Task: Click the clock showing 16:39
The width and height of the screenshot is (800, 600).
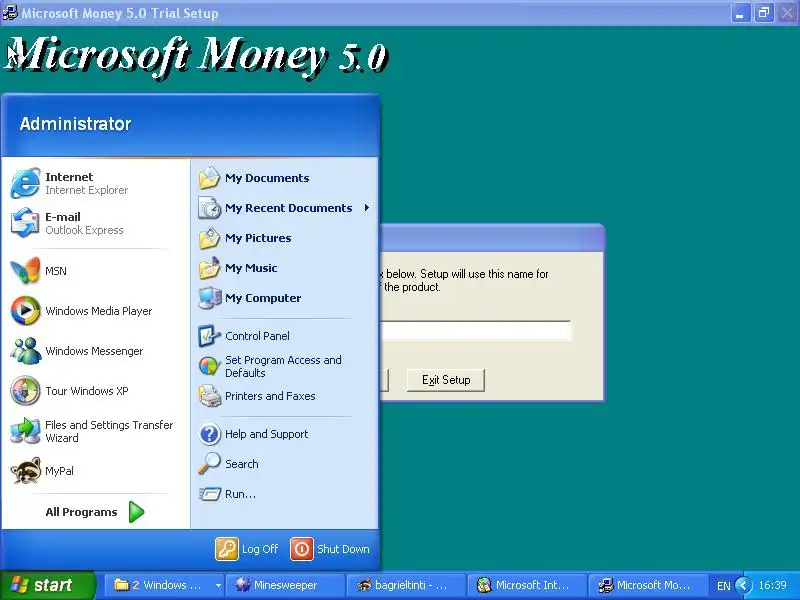Action: pyautogui.click(x=772, y=585)
